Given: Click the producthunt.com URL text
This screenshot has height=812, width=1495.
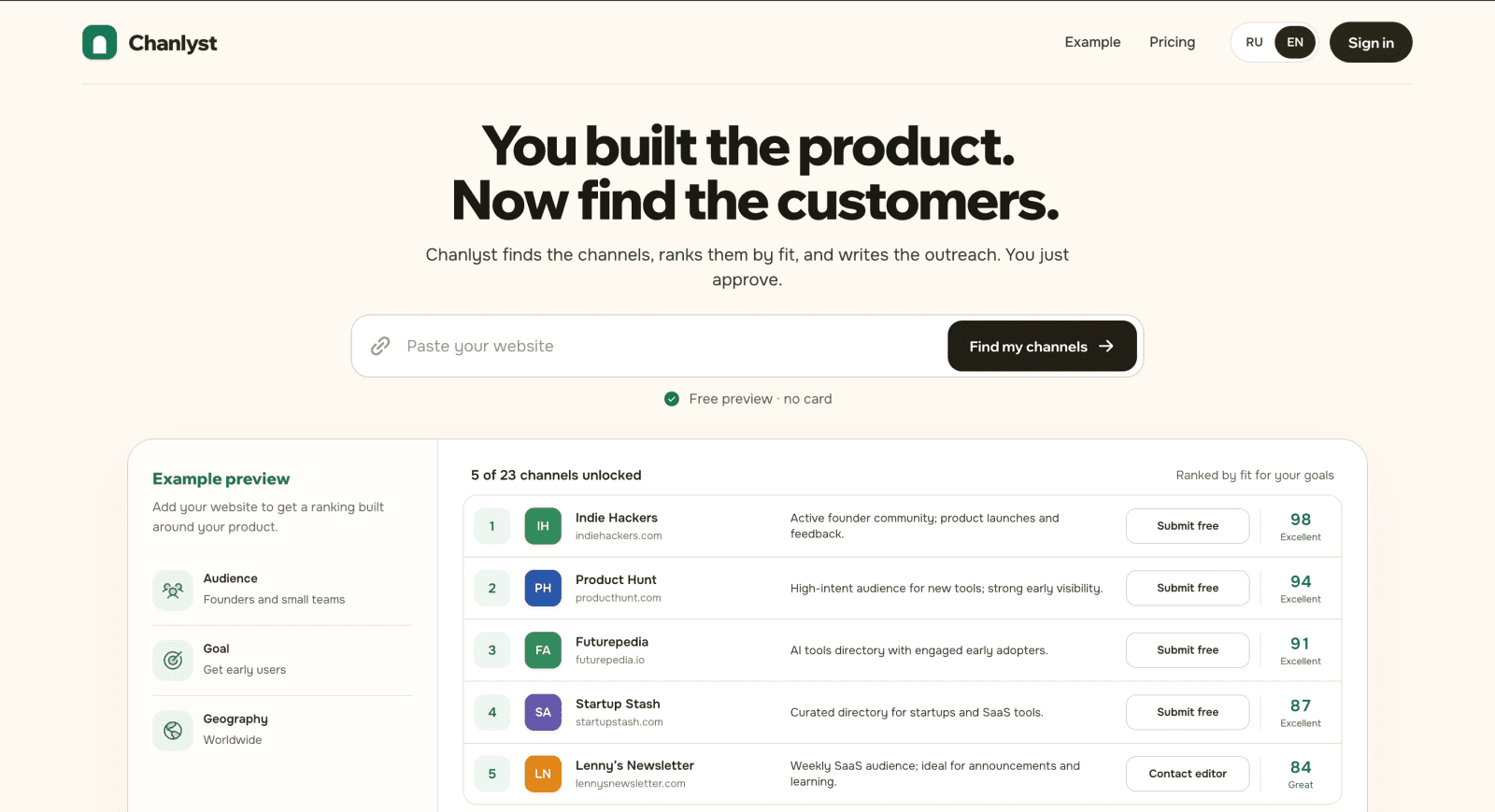Looking at the screenshot, I should click(619, 598).
